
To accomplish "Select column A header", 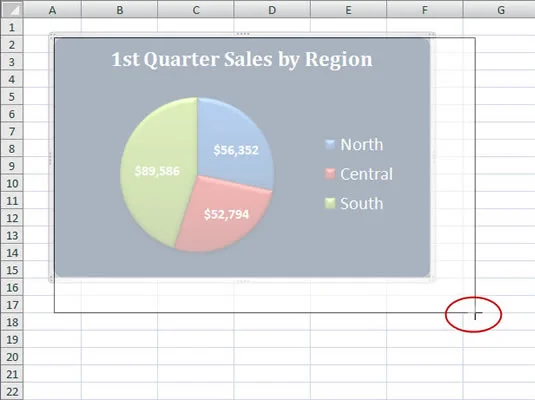I will (52, 10).
